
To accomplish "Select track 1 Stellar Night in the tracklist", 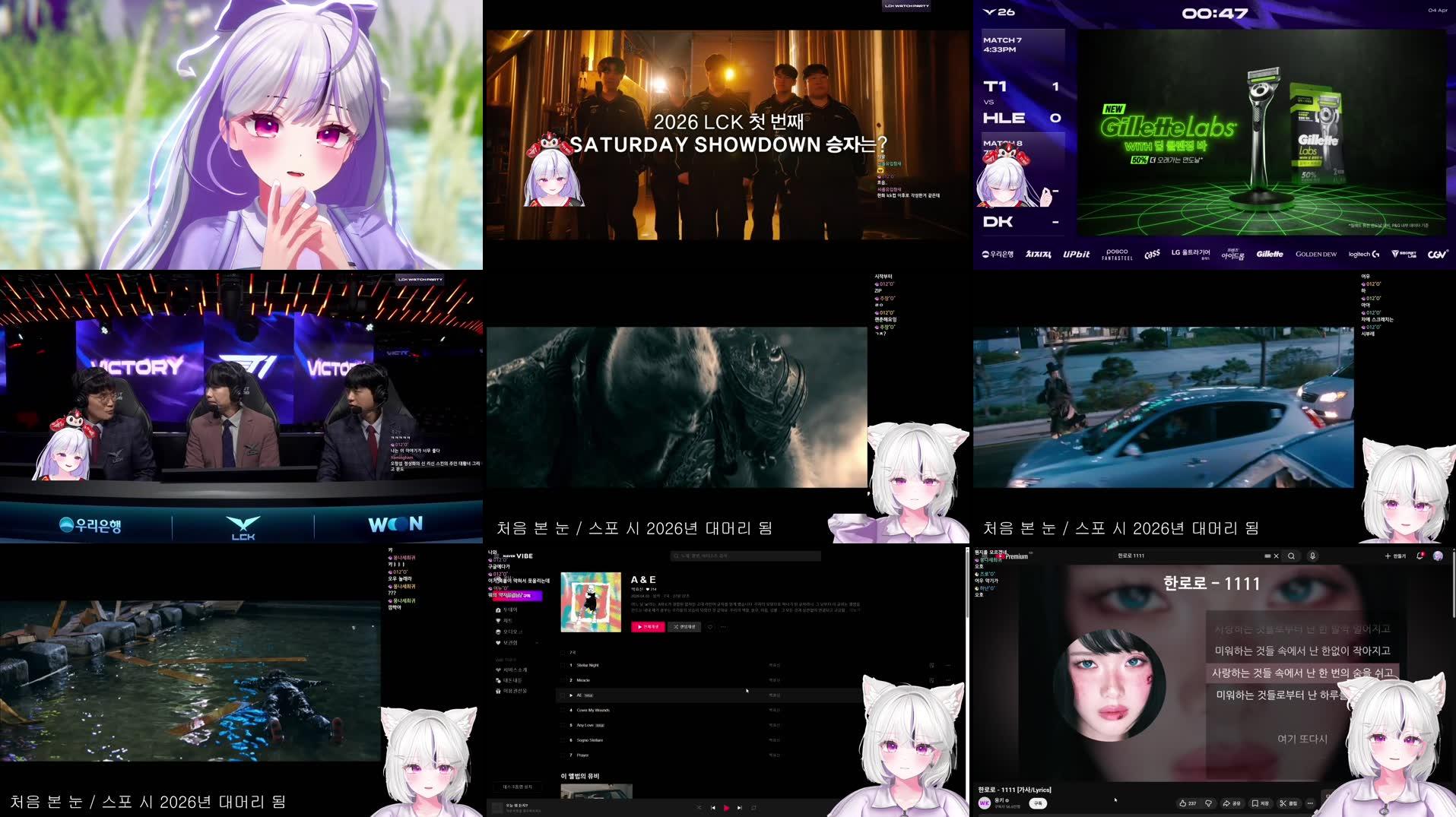I will pos(588,665).
